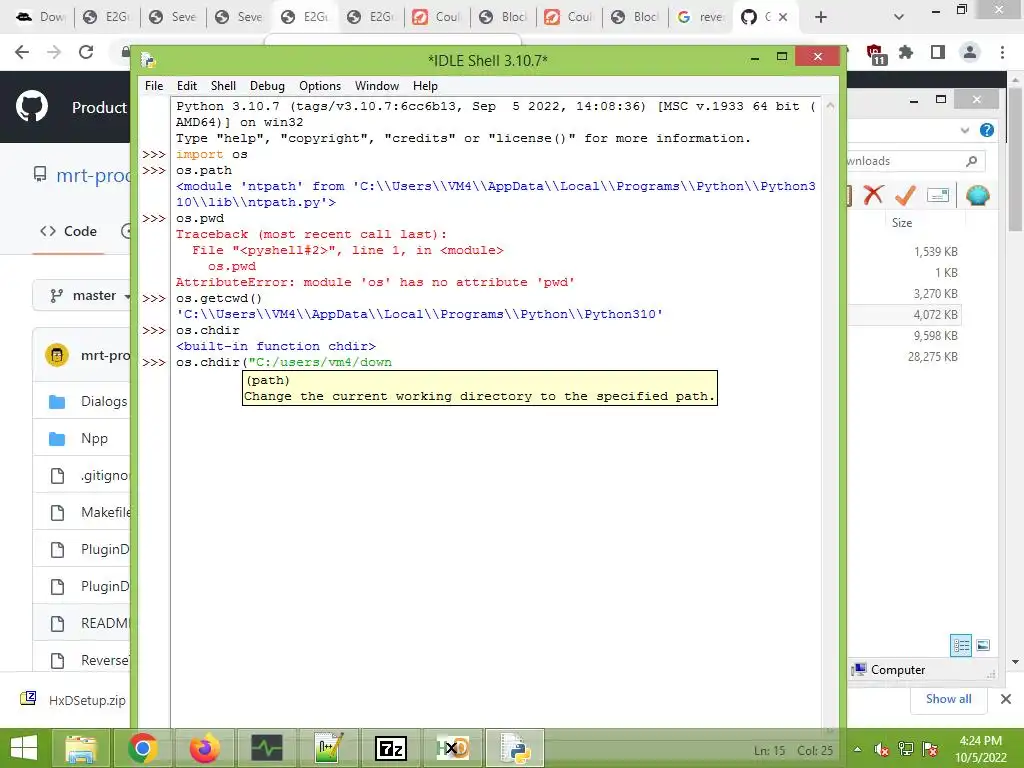Switch to the first 'Seve' tab
This screenshot has width=1024, height=768.
[172, 17]
